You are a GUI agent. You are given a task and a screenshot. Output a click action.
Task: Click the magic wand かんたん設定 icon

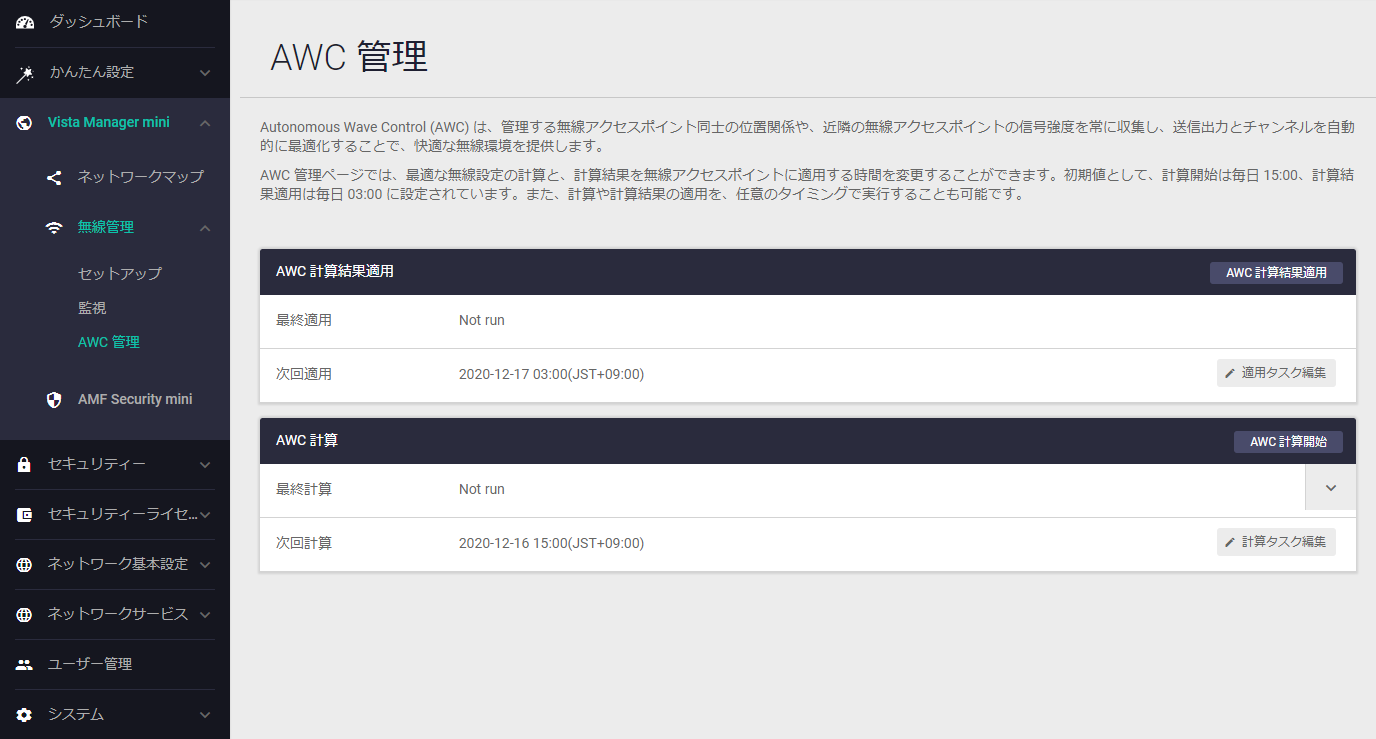[x=25, y=73]
